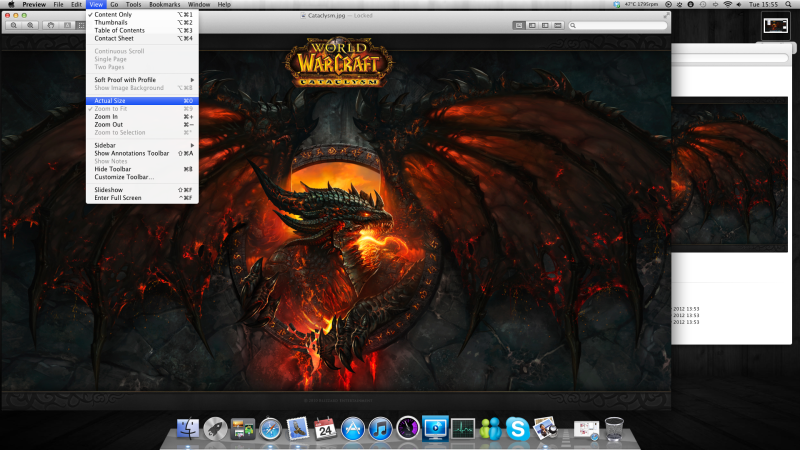Click the Wi-Fi status icon in menu bar

coord(728,4)
